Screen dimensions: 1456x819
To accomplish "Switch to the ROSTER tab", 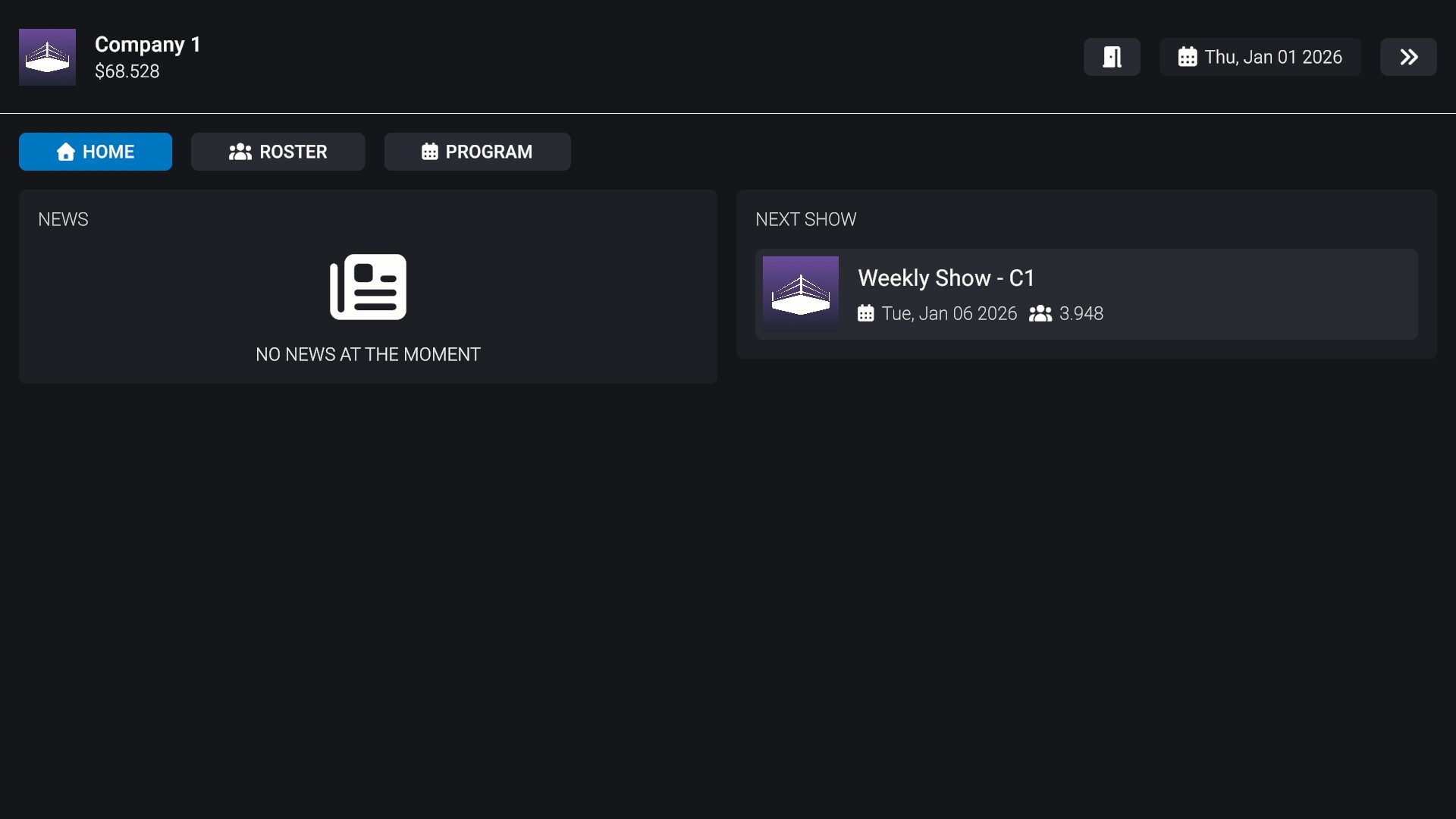I will click(278, 152).
